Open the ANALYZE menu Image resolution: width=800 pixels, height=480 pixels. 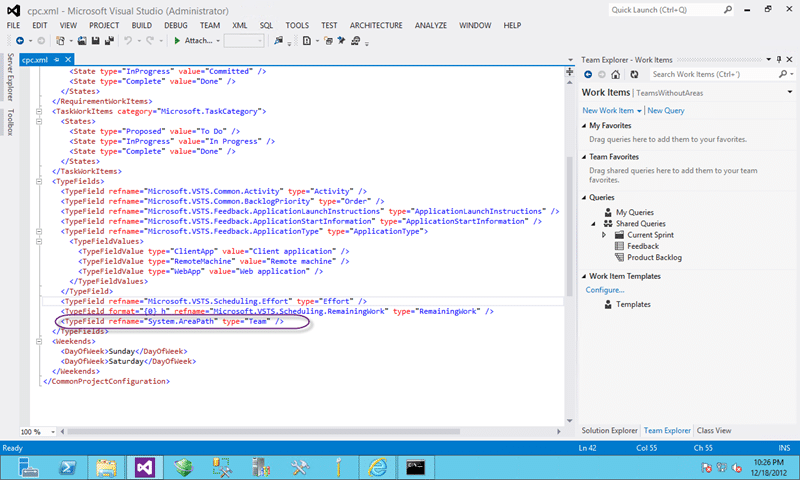(431, 25)
